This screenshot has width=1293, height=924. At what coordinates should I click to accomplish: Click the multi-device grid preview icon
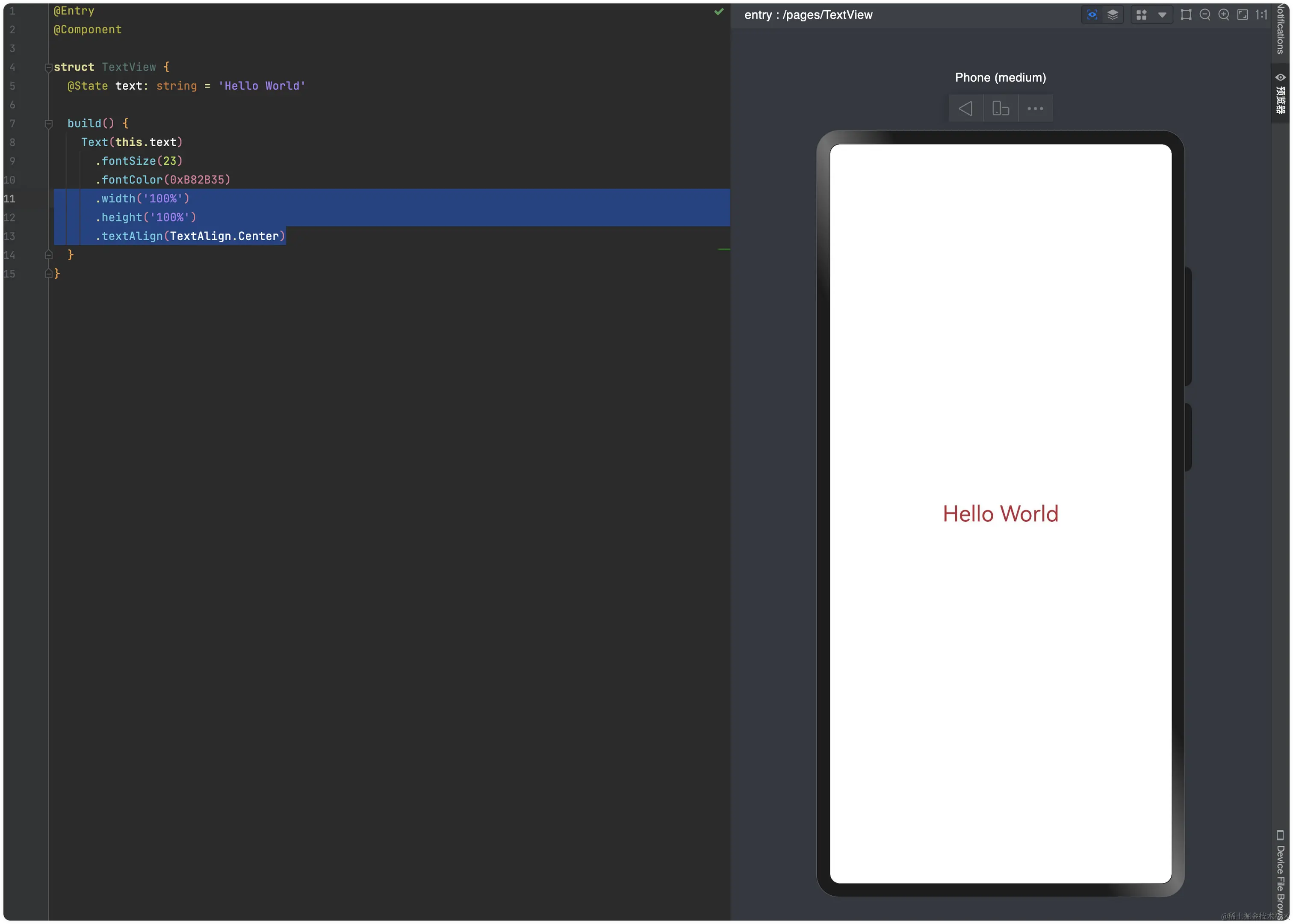[1141, 15]
